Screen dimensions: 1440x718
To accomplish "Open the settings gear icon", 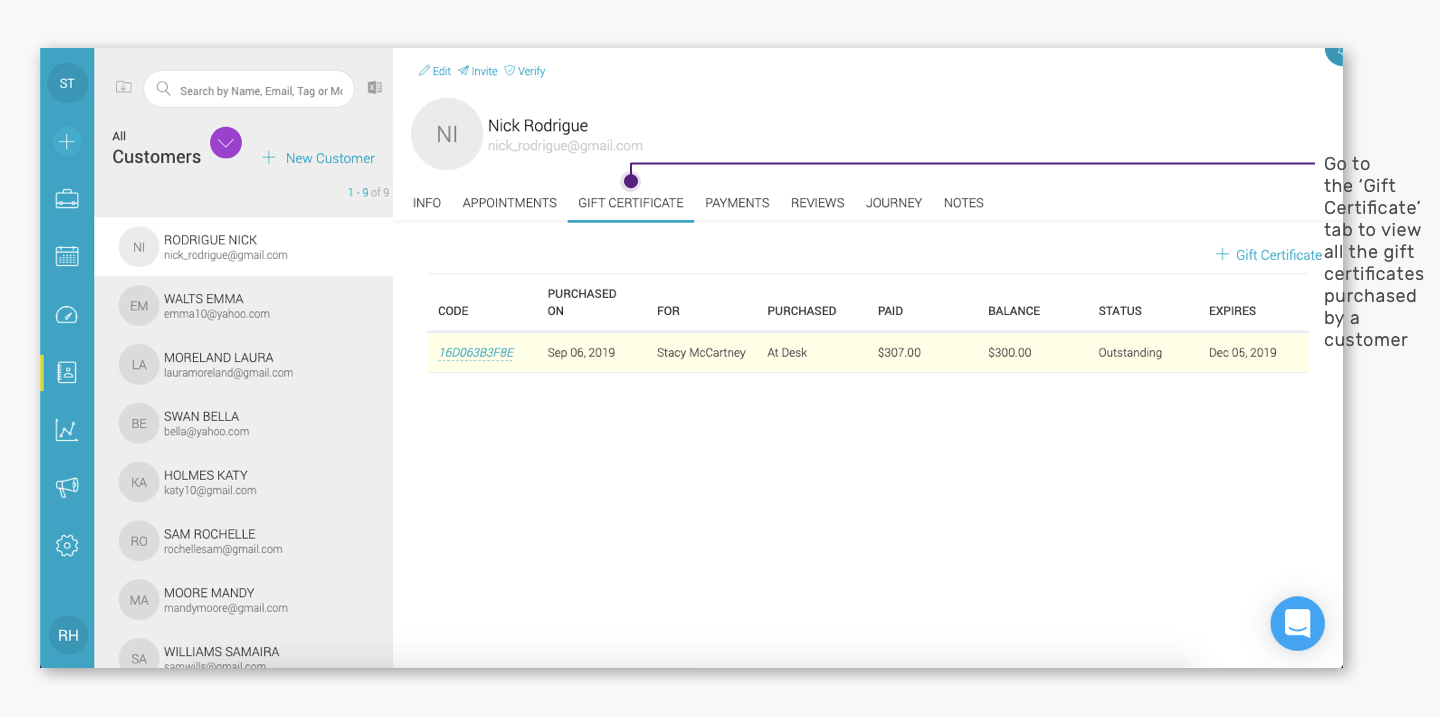I will point(67,545).
